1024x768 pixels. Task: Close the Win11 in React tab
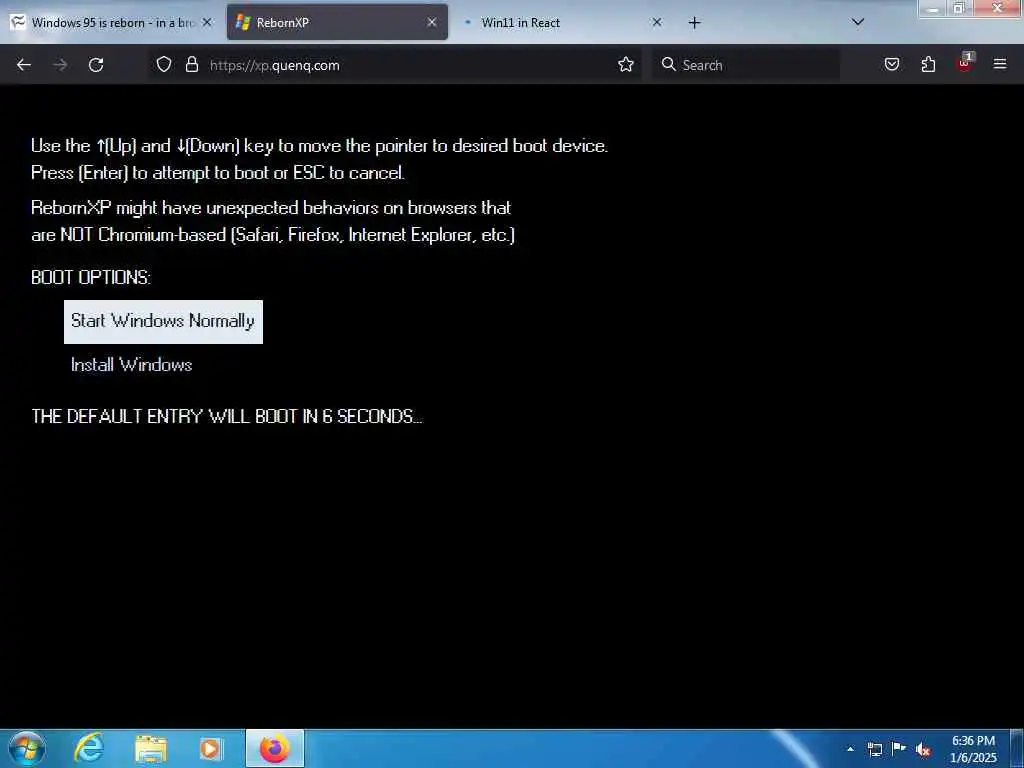657,22
